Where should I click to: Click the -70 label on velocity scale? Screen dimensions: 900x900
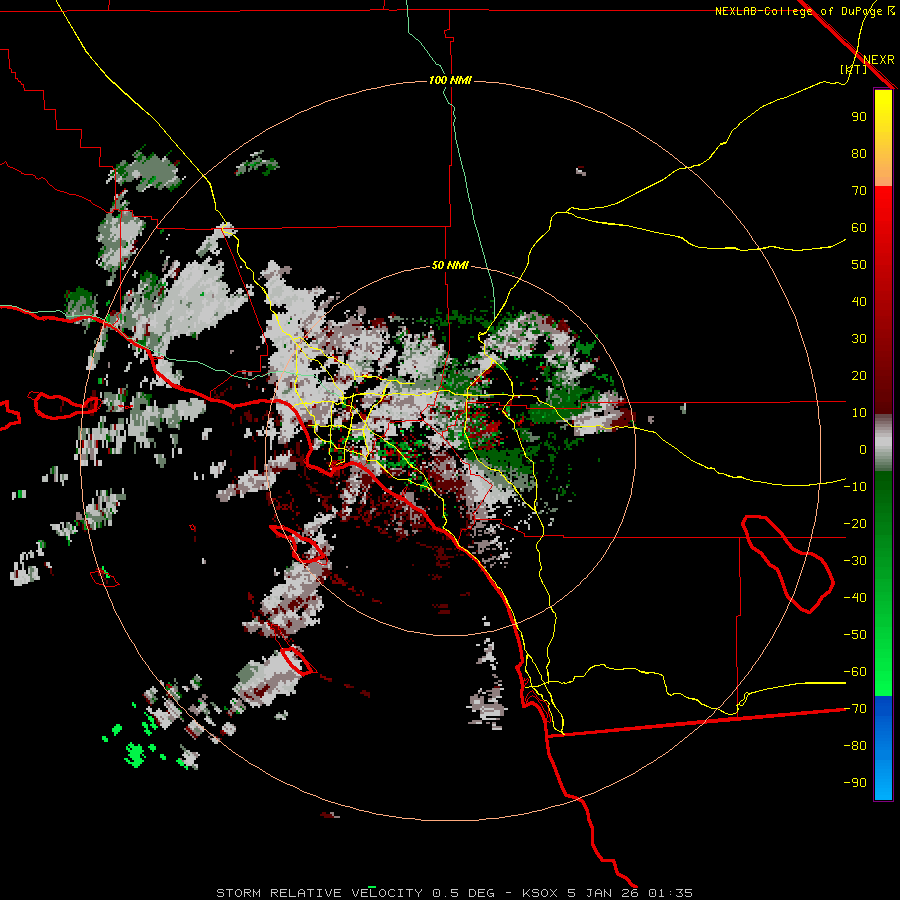point(855,709)
